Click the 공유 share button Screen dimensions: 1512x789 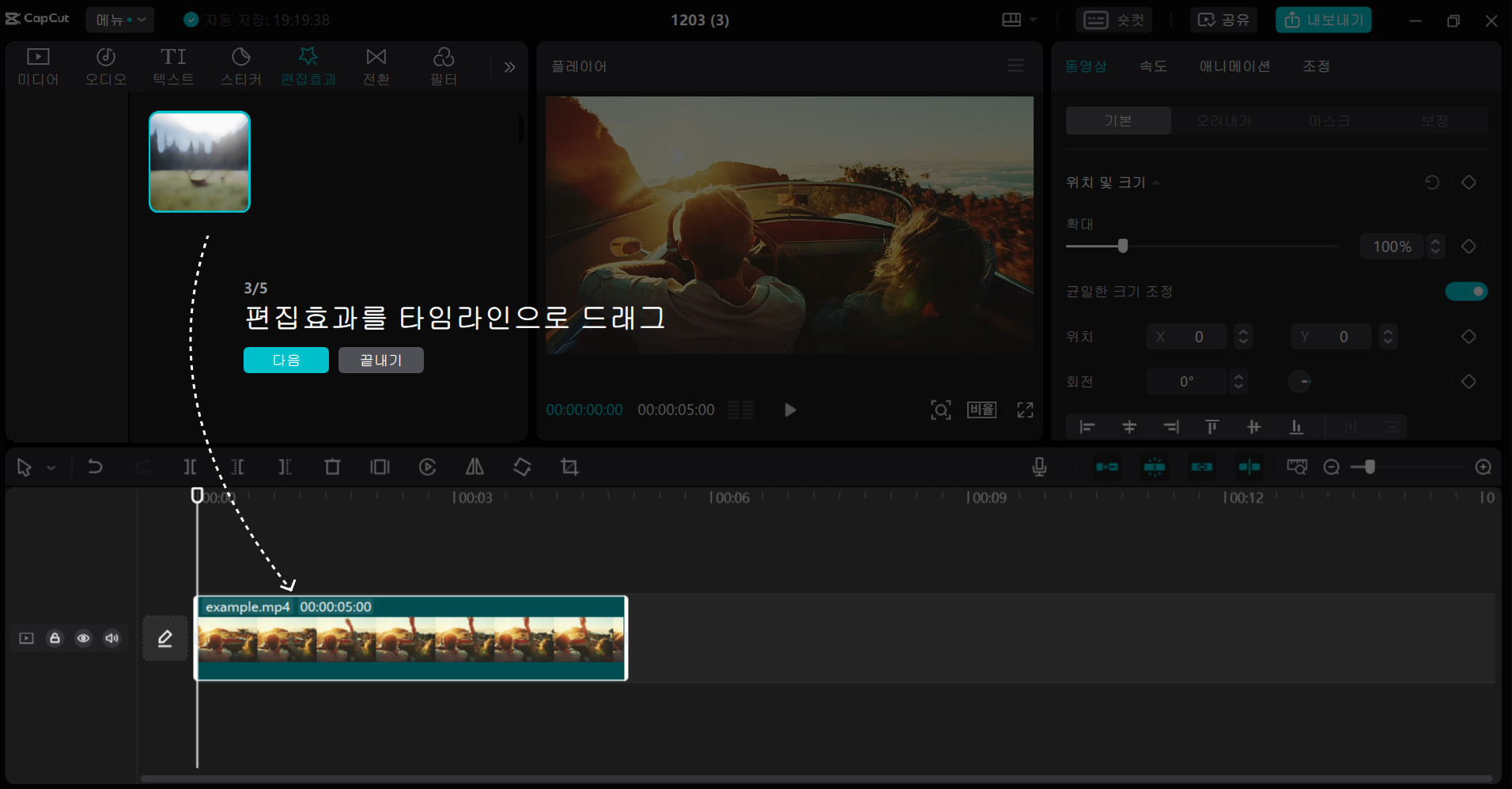(1223, 20)
